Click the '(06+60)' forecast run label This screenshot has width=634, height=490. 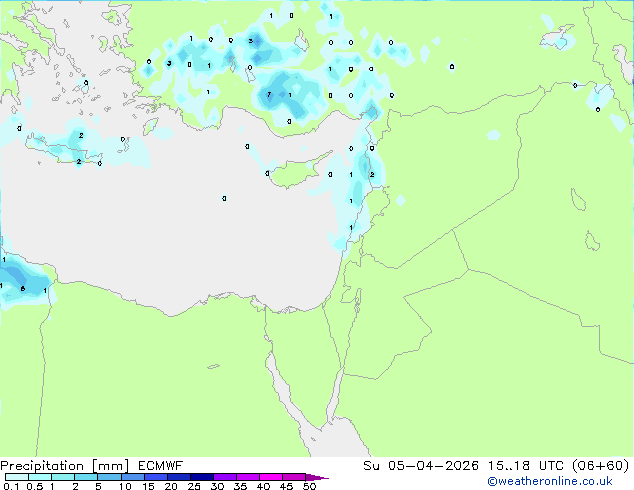pyautogui.click(x=601, y=466)
